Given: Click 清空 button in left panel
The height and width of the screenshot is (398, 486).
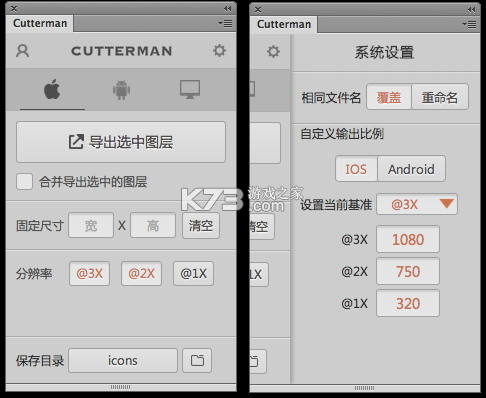Looking at the screenshot, I should pos(201,225).
